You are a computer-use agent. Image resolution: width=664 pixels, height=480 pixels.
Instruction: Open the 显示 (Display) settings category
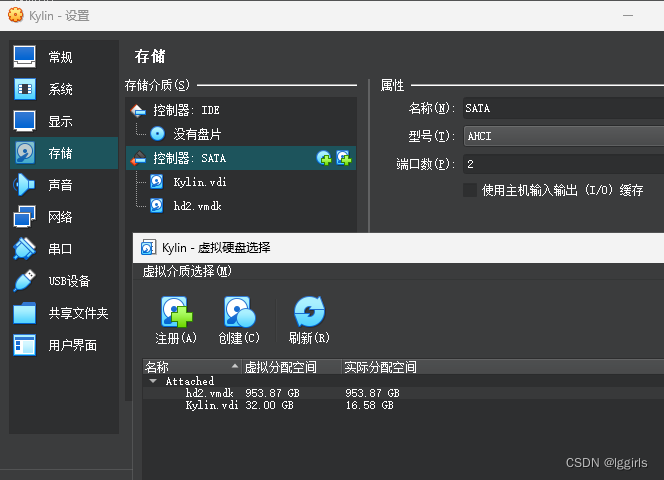tap(64, 121)
